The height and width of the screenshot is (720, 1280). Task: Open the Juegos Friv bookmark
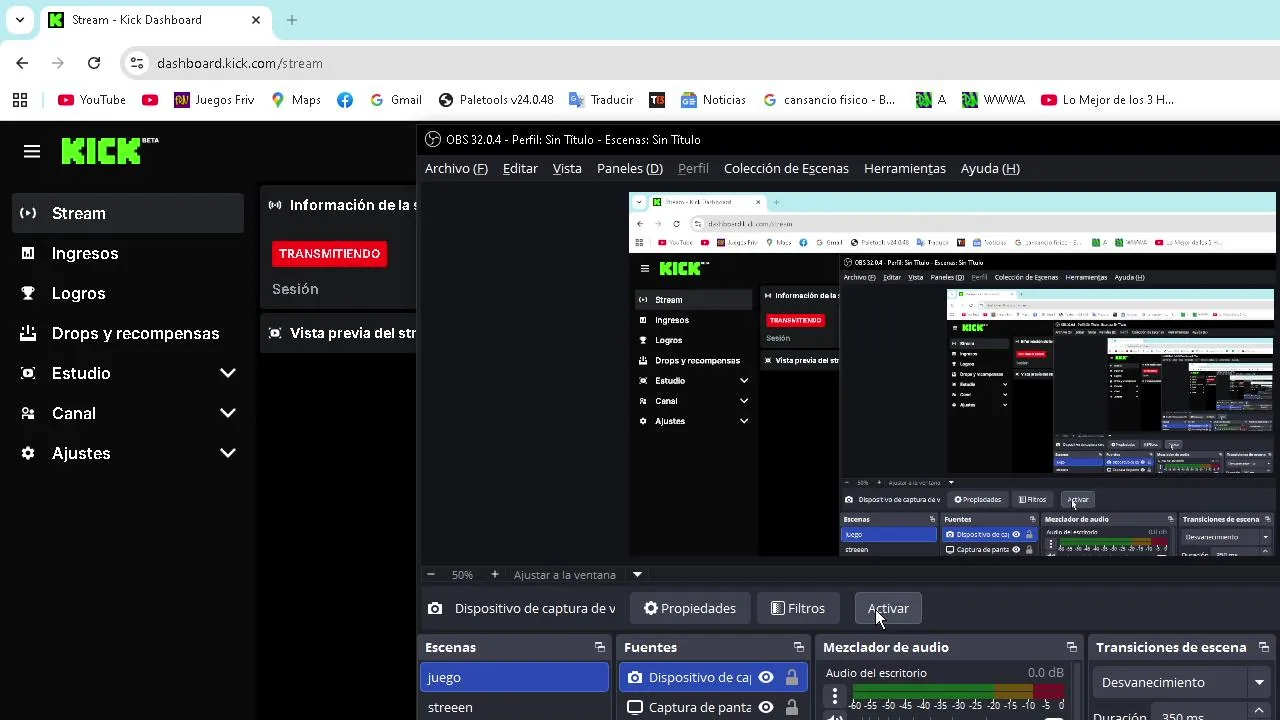click(214, 100)
